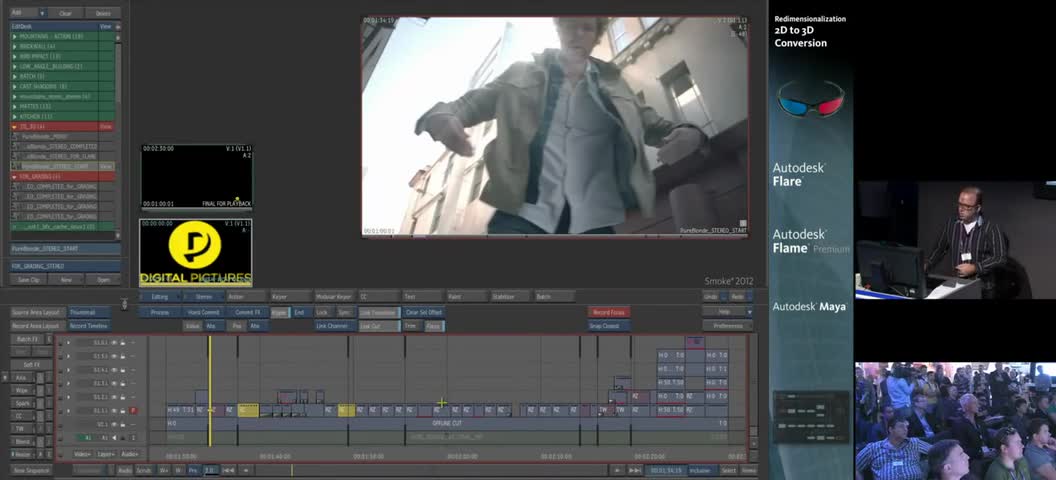Collapse the red 2D_3D folder
The height and width of the screenshot is (480, 1056).
pos(15,126)
